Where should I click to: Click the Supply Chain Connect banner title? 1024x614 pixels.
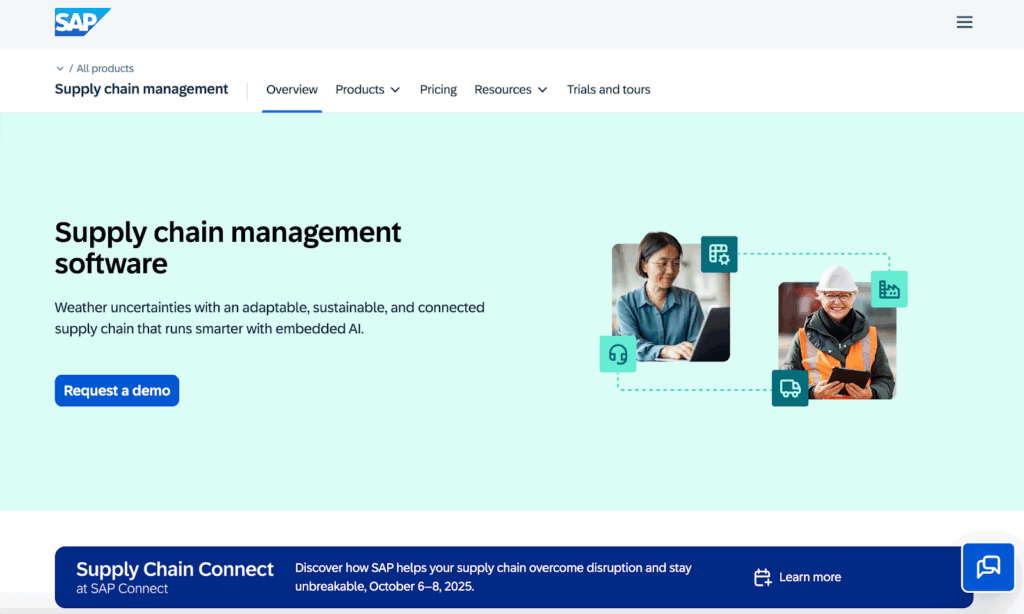coord(175,569)
